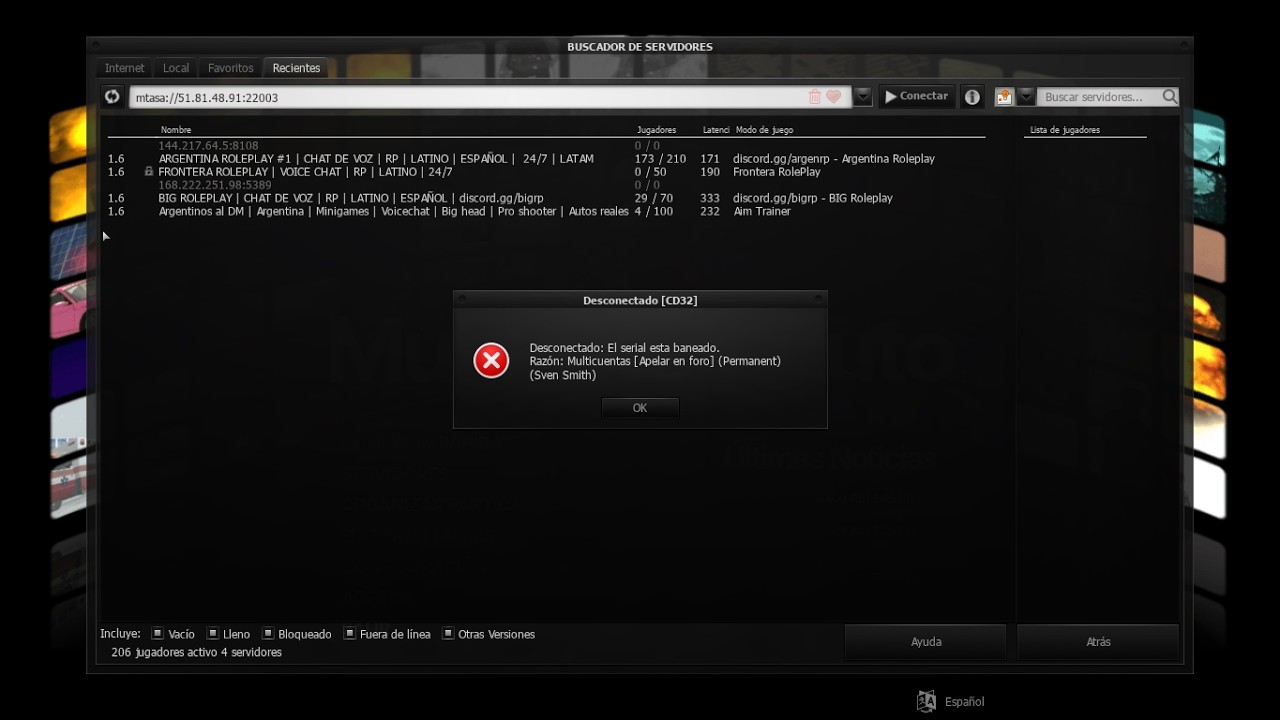This screenshot has height=720, width=1280.
Task: Click the search type icon
Action: (1004, 97)
